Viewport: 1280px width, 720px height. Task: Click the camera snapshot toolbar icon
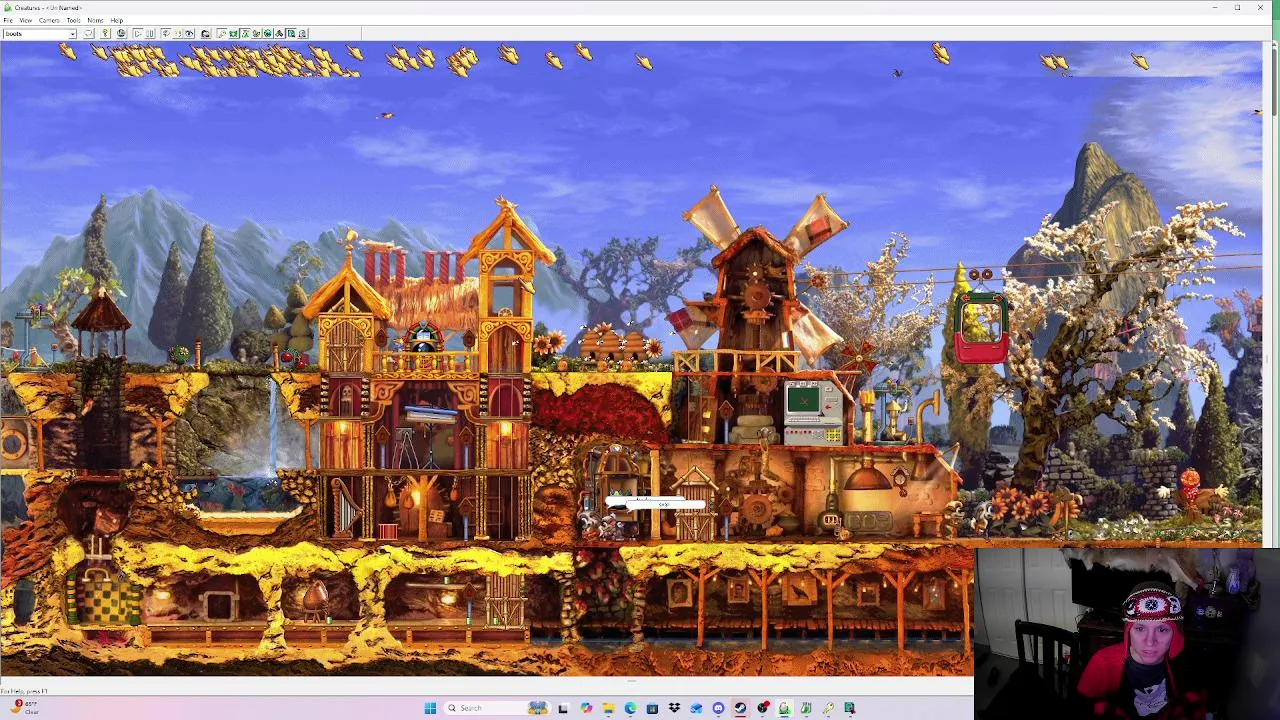click(205, 34)
